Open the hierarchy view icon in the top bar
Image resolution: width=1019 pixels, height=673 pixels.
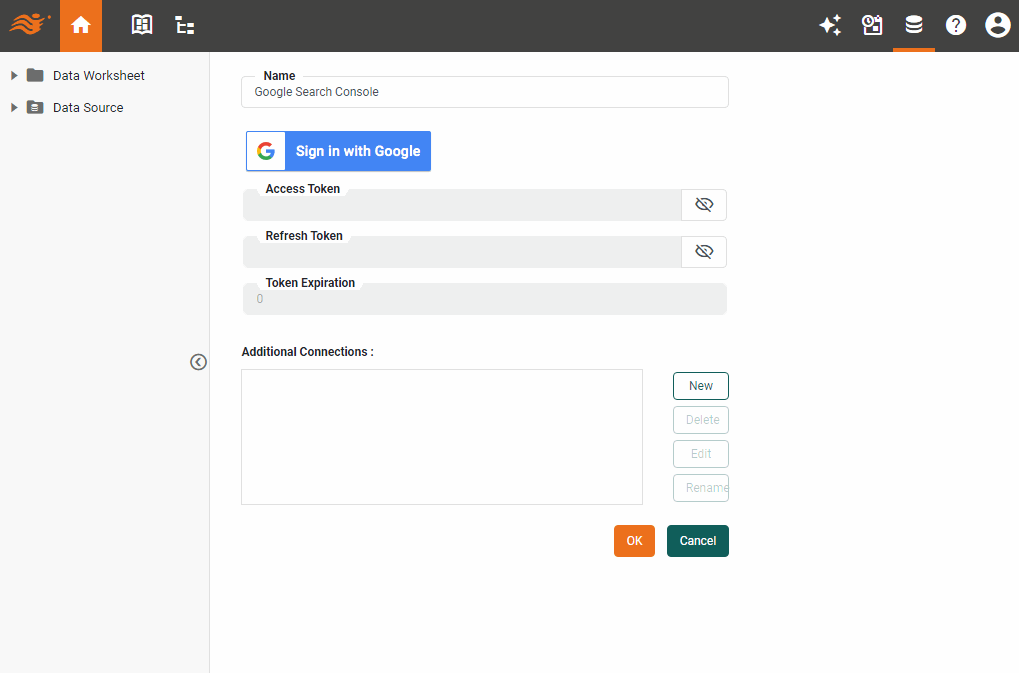click(184, 25)
